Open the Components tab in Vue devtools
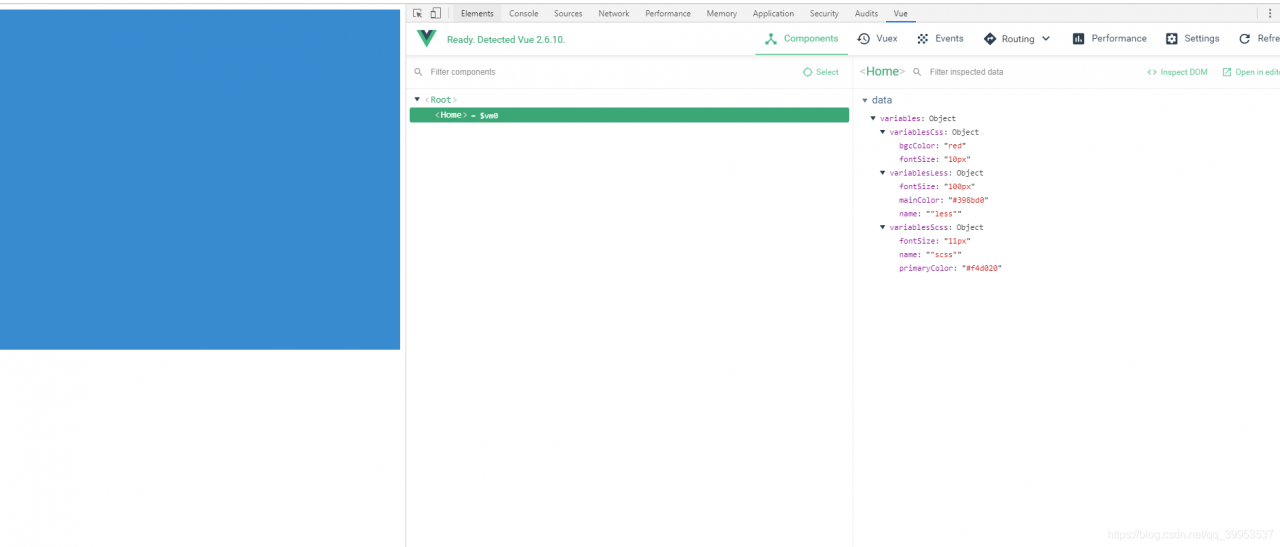Screen dimensions: 1280x547 coord(801,39)
